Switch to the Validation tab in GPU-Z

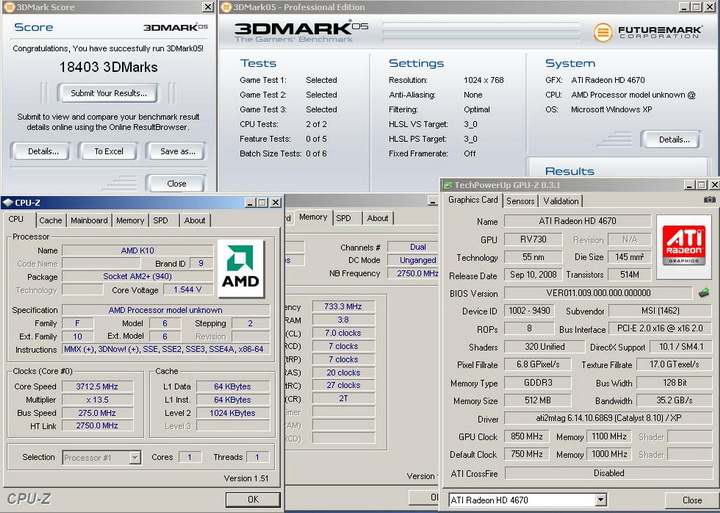click(561, 201)
